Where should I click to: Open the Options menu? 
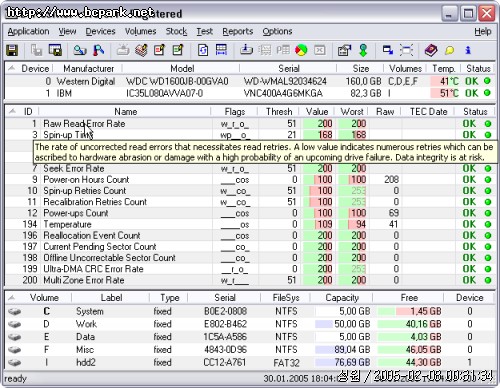277,31
